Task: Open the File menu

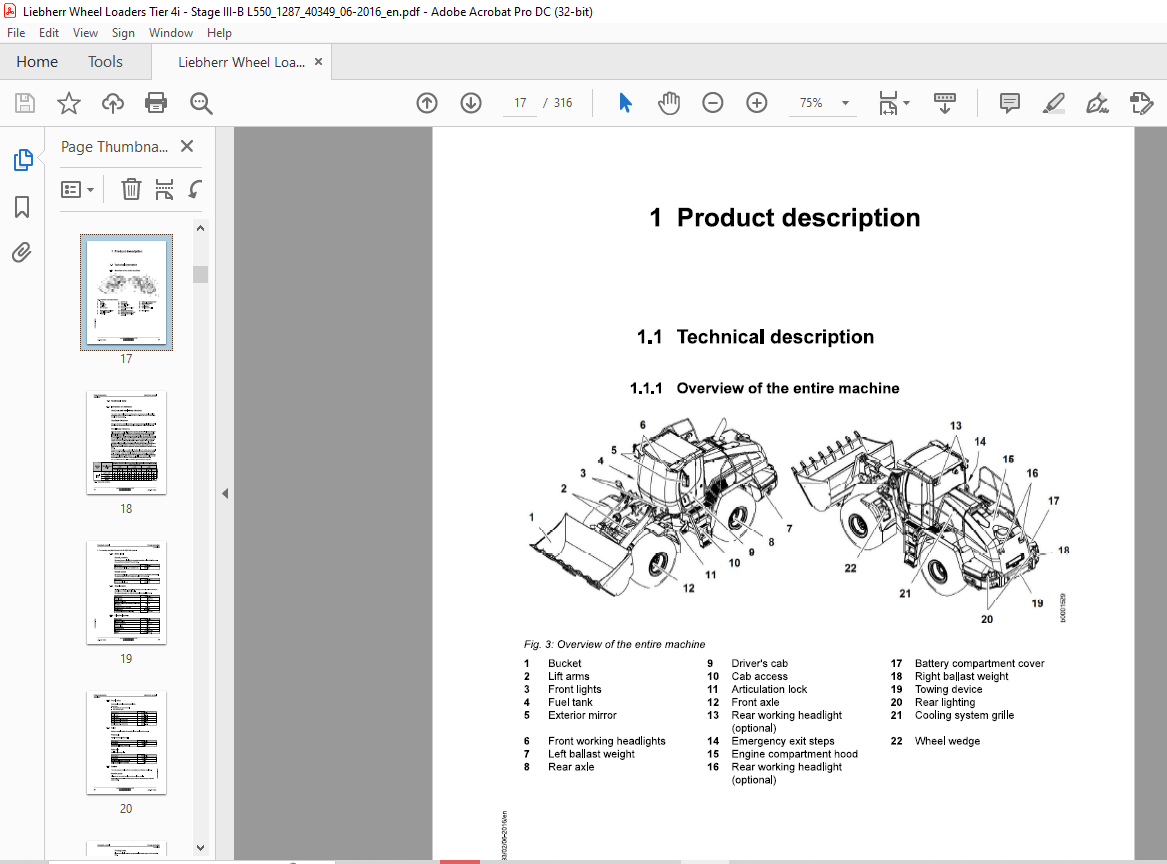Action: pos(16,33)
